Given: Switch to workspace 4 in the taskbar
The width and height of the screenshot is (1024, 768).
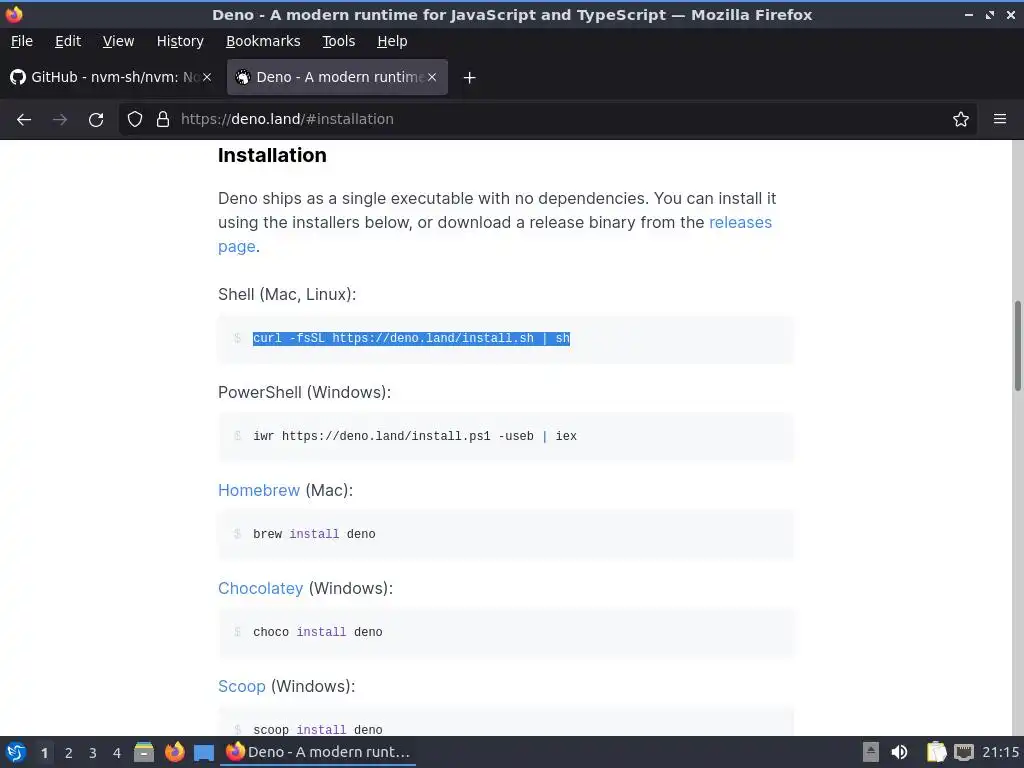Looking at the screenshot, I should pyautogui.click(x=117, y=753).
